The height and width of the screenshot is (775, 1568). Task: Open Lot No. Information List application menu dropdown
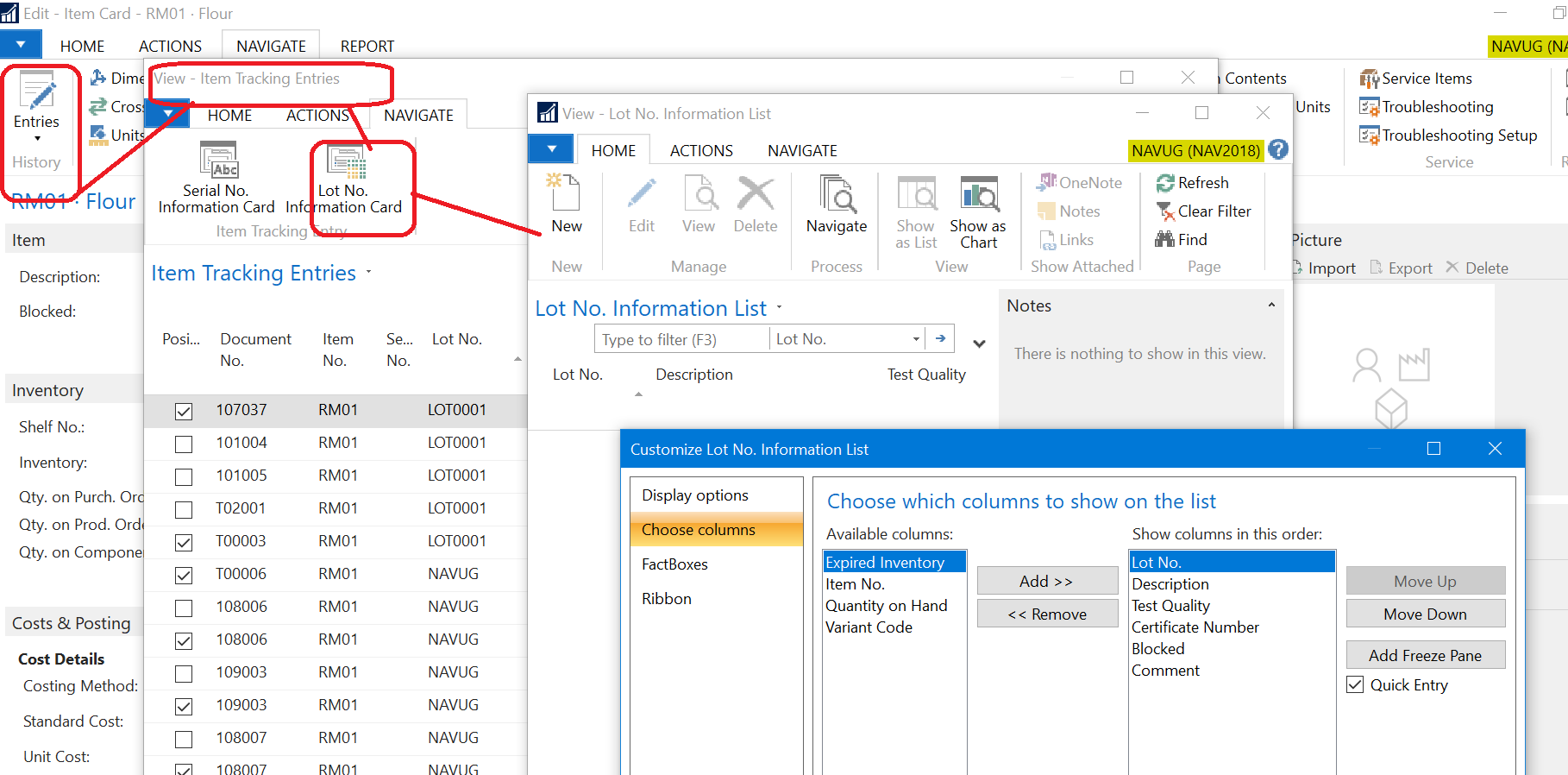(552, 148)
